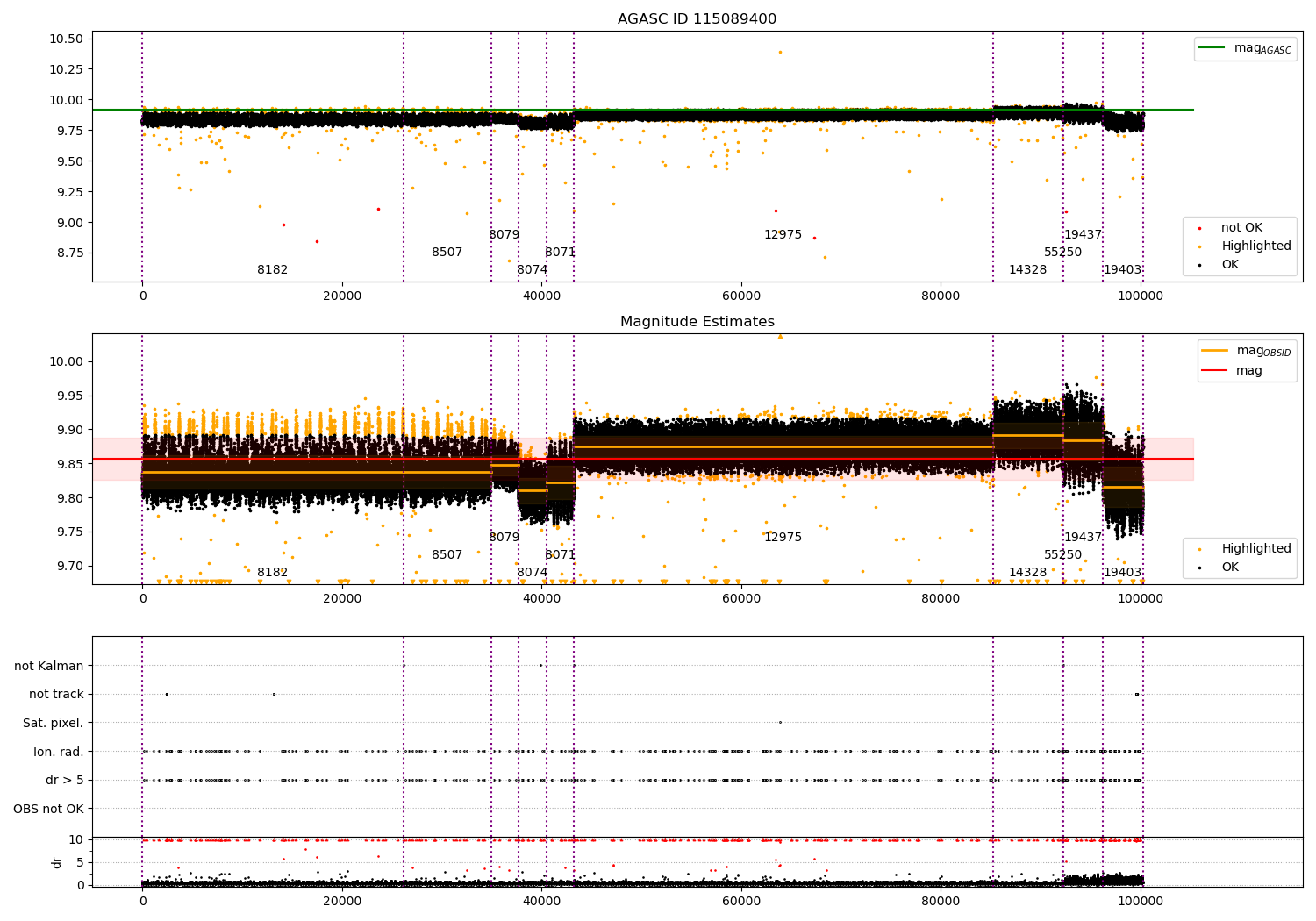Viewport: 1316px width, 921px height.
Task: Click obsid label "8079" in the top plot
Action: (504, 235)
